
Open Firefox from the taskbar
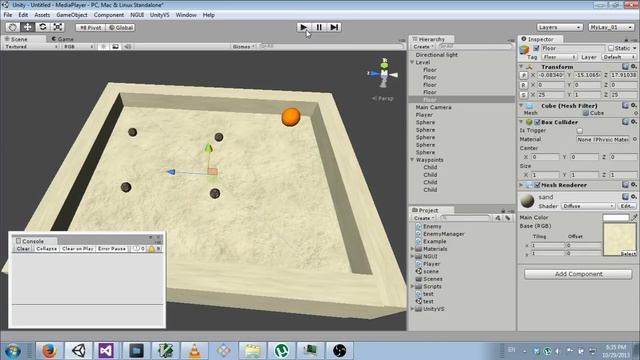[x=49, y=351]
